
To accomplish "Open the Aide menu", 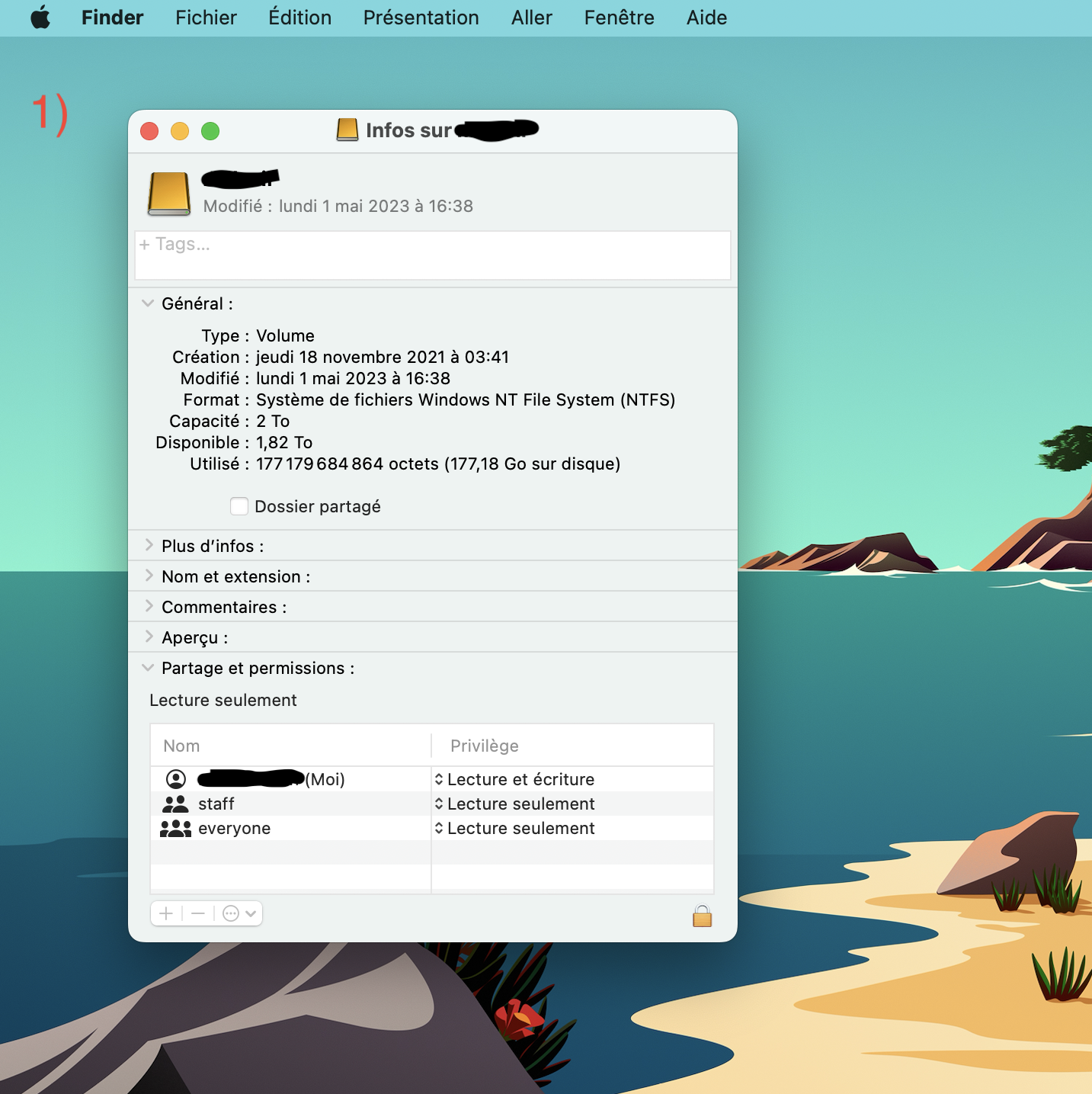I will tap(707, 17).
